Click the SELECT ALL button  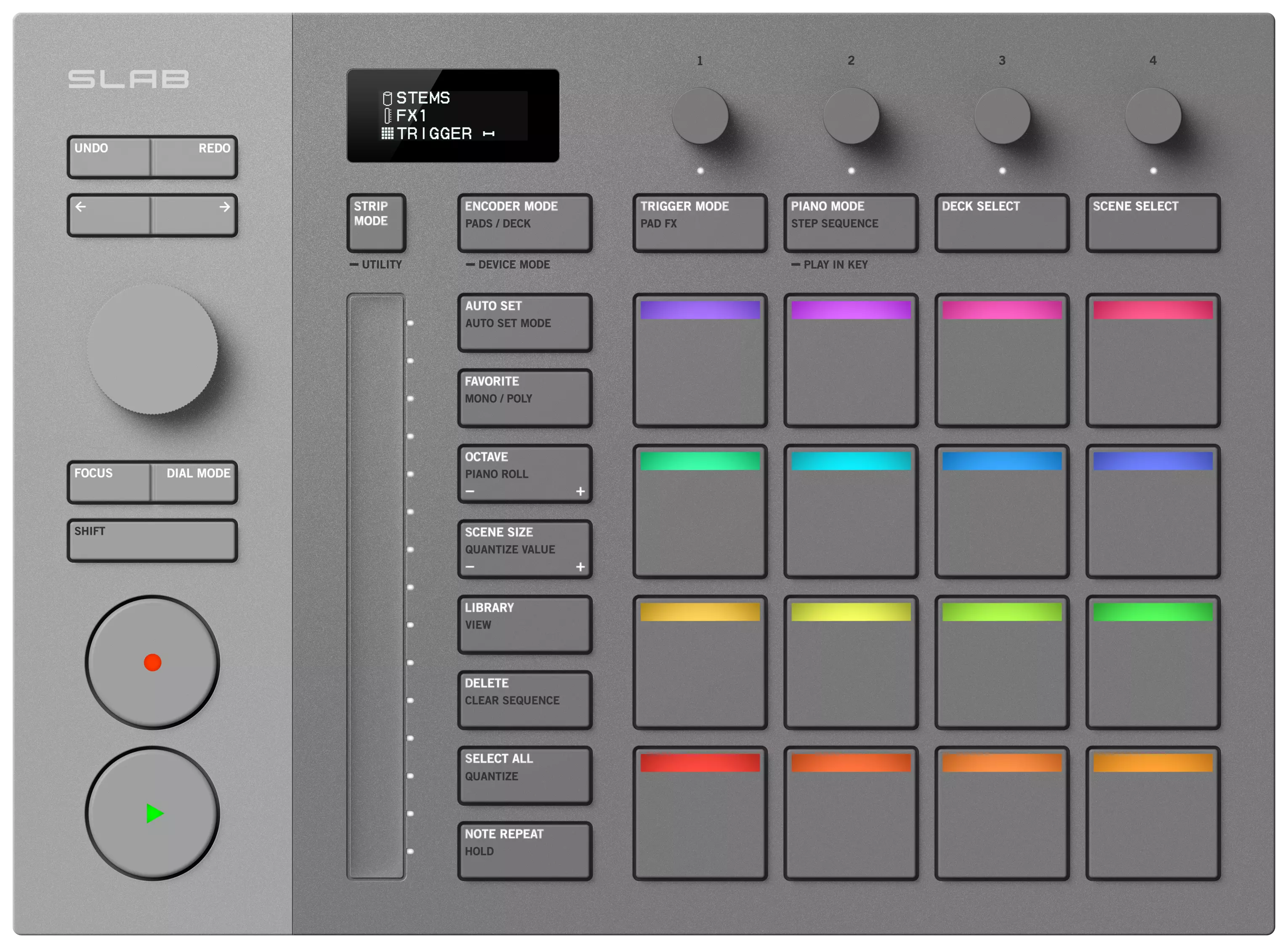pos(524,775)
